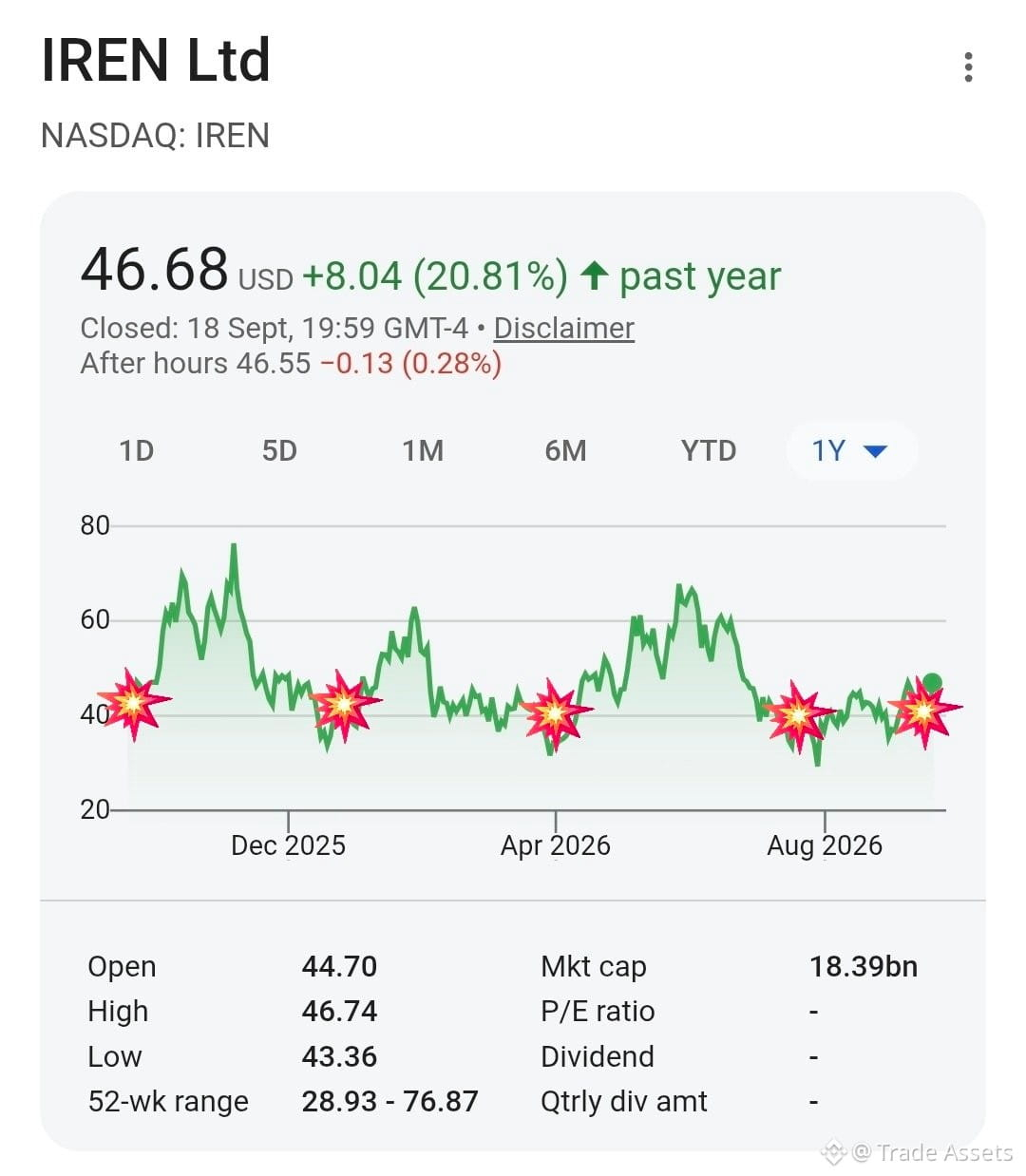The width and height of the screenshot is (1026, 1176).
Task: Click the IREN Ltd title
Action: (157, 60)
